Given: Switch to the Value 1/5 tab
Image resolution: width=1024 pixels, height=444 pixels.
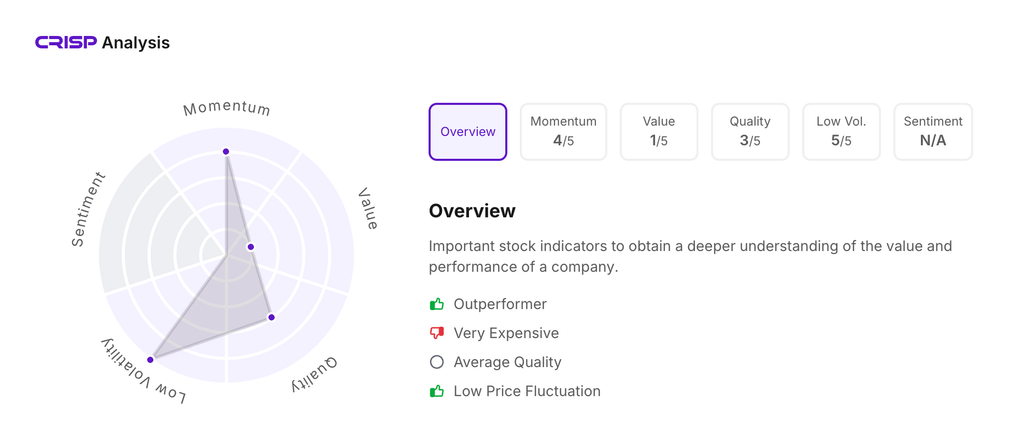Looking at the screenshot, I should coord(658,132).
